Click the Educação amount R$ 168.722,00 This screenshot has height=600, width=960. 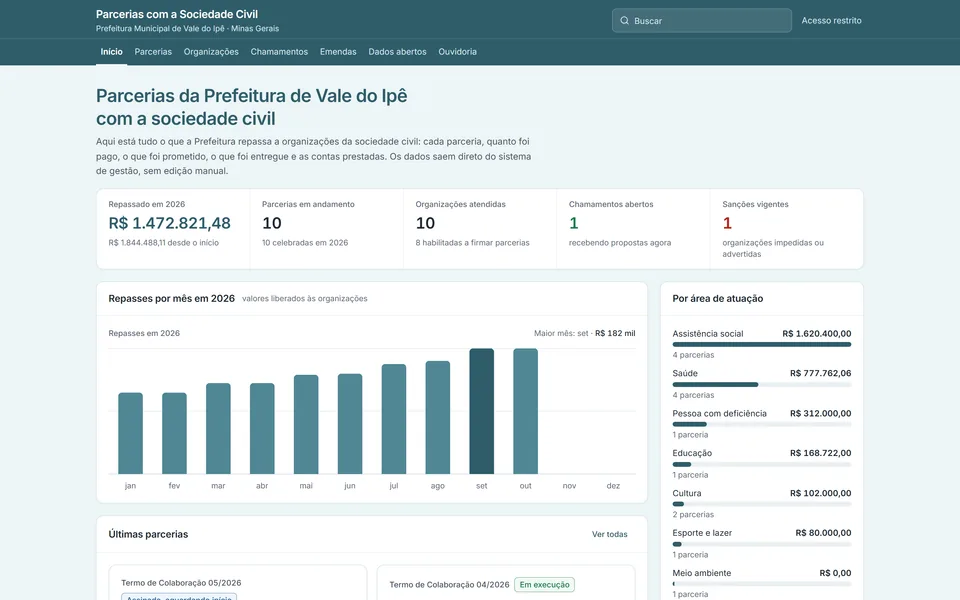[x=820, y=454]
